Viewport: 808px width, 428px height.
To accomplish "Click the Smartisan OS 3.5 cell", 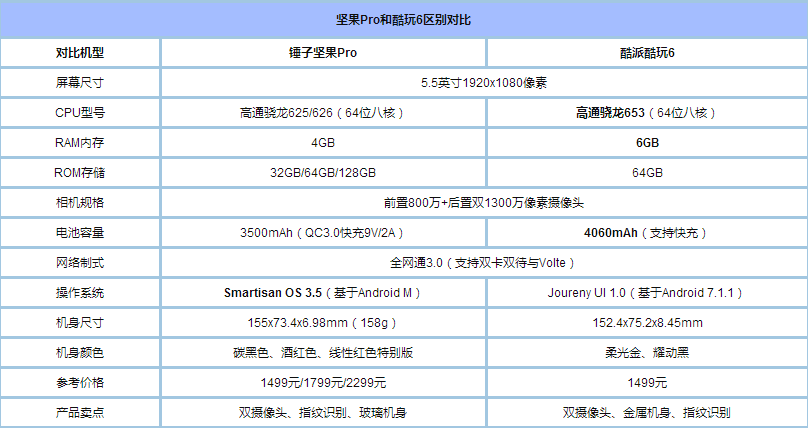I will point(323,293).
